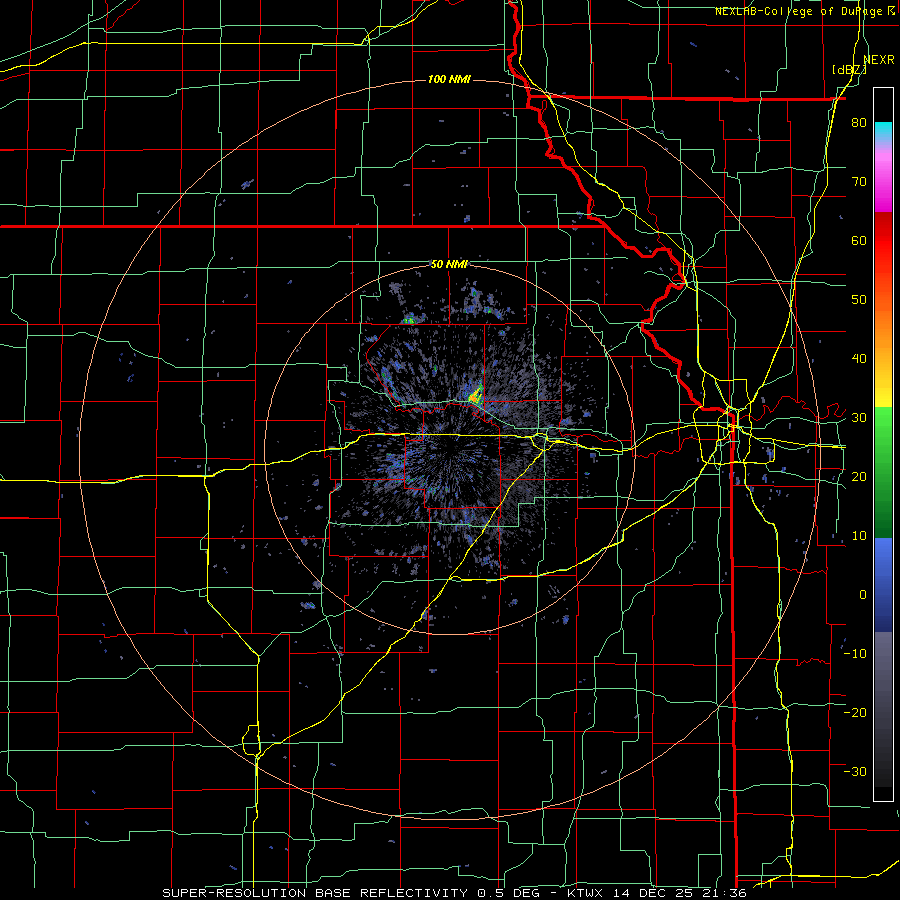Click the 20 dBZ scale label

[859, 476]
